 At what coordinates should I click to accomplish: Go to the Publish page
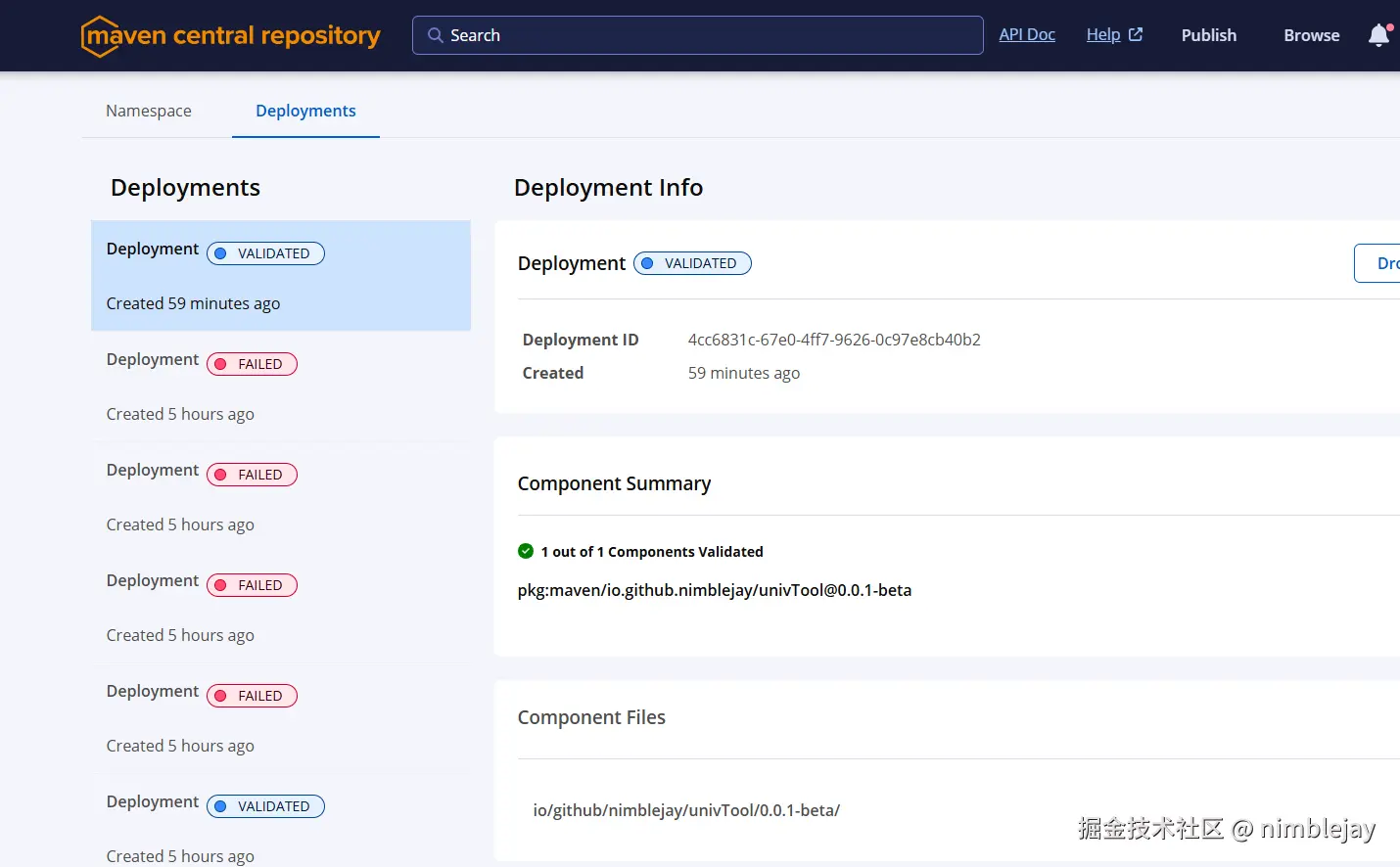point(1209,35)
